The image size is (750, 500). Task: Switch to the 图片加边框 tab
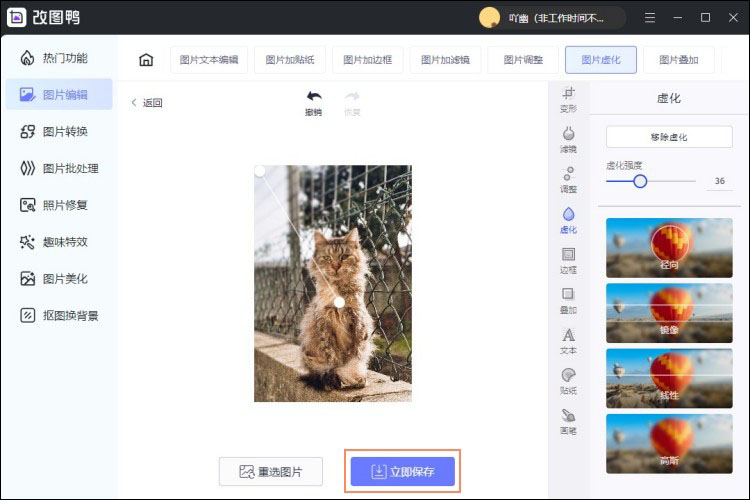pyautogui.click(x=367, y=60)
